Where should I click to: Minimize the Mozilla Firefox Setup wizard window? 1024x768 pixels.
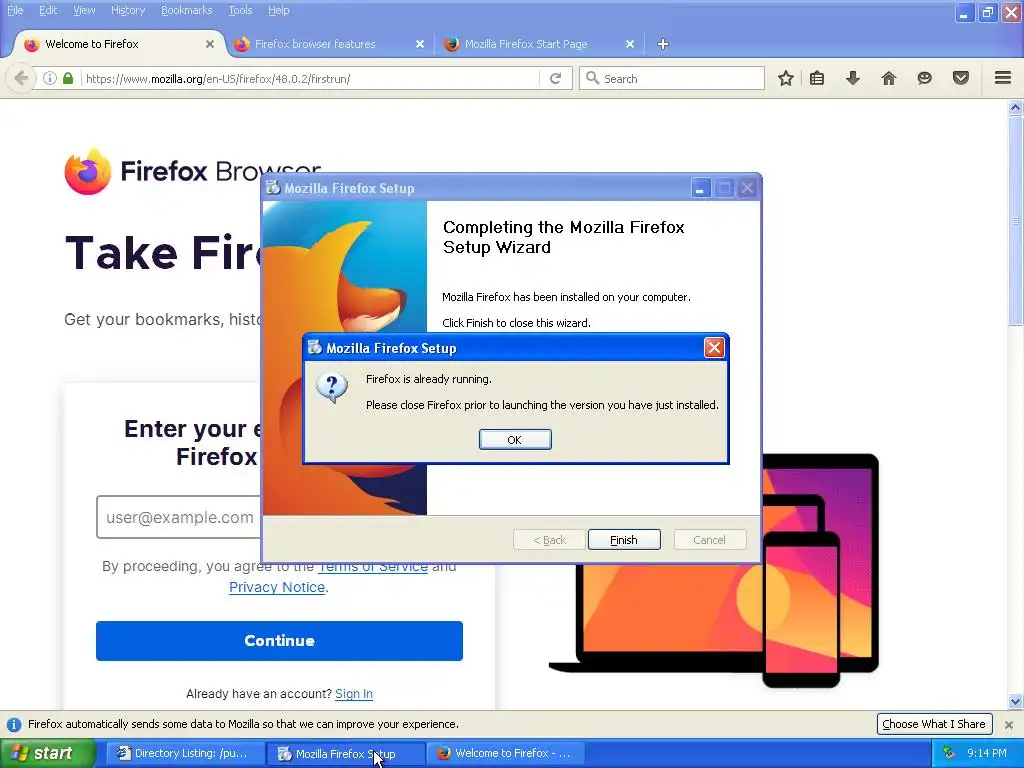tap(700, 188)
